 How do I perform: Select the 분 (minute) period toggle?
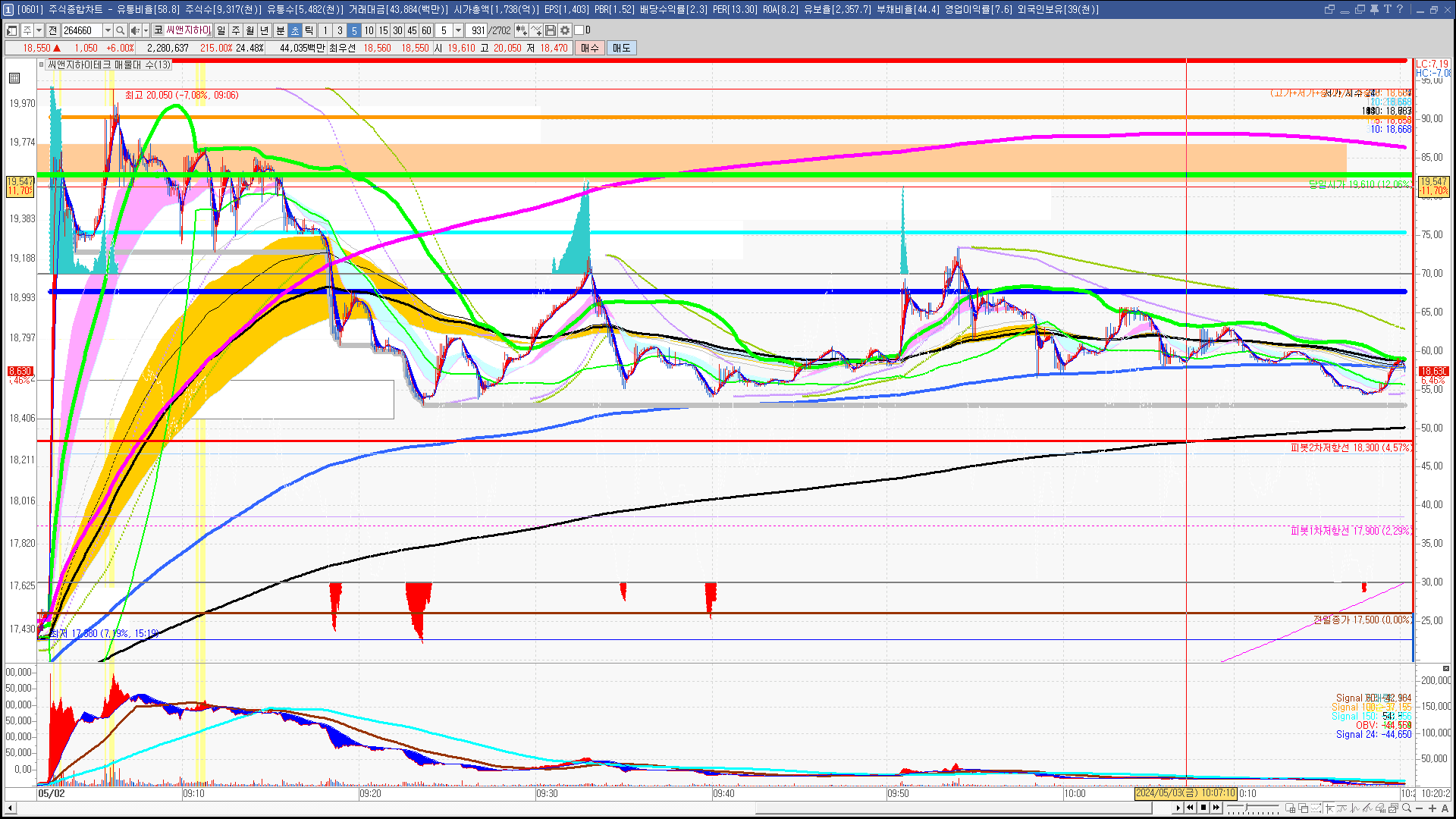pyautogui.click(x=280, y=30)
